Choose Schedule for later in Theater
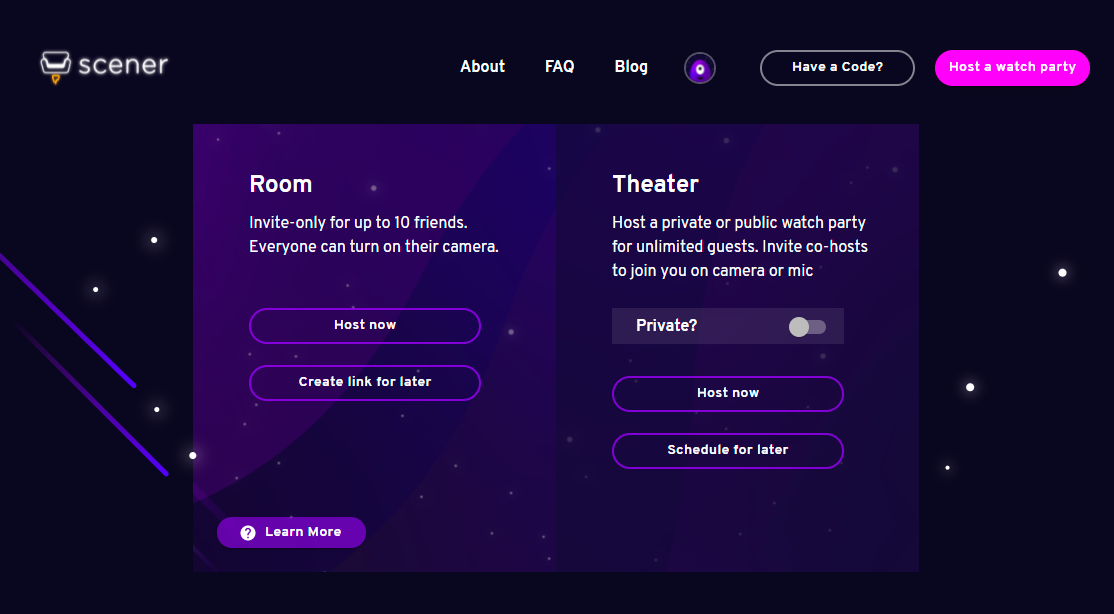This screenshot has height=614, width=1114. click(728, 451)
